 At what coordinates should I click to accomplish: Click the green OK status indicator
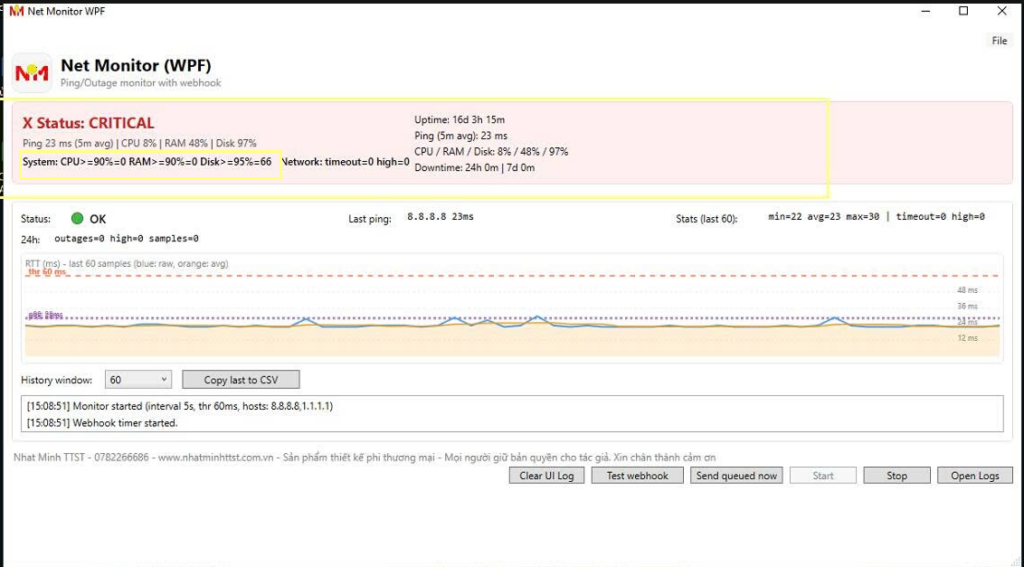pos(77,219)
